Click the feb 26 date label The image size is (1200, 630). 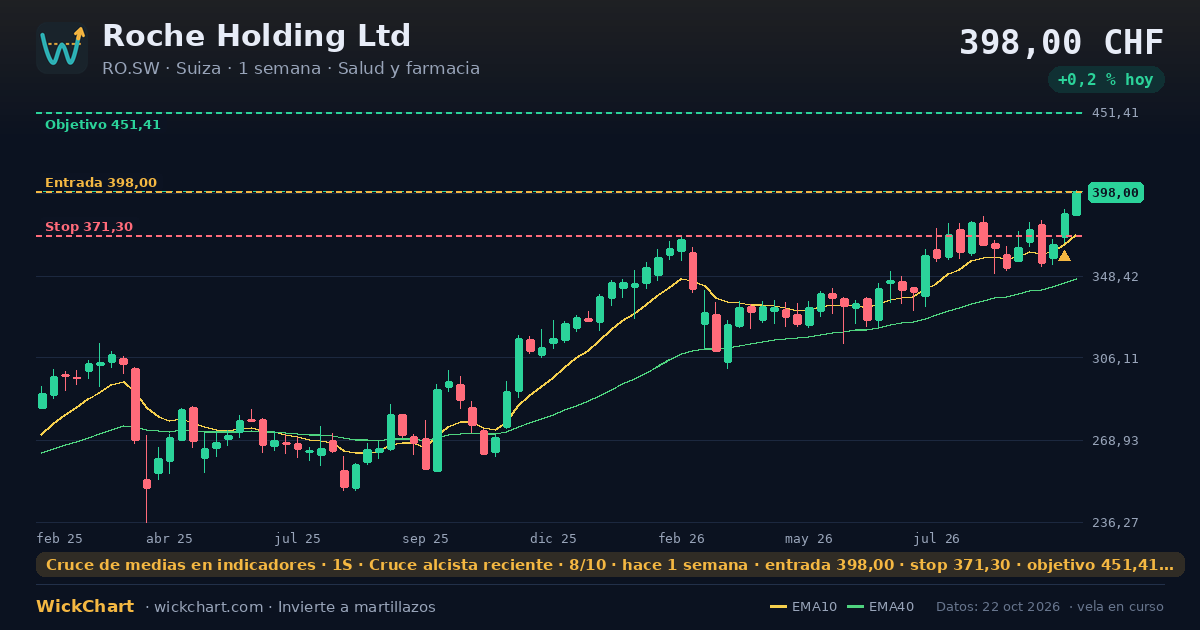681,538
